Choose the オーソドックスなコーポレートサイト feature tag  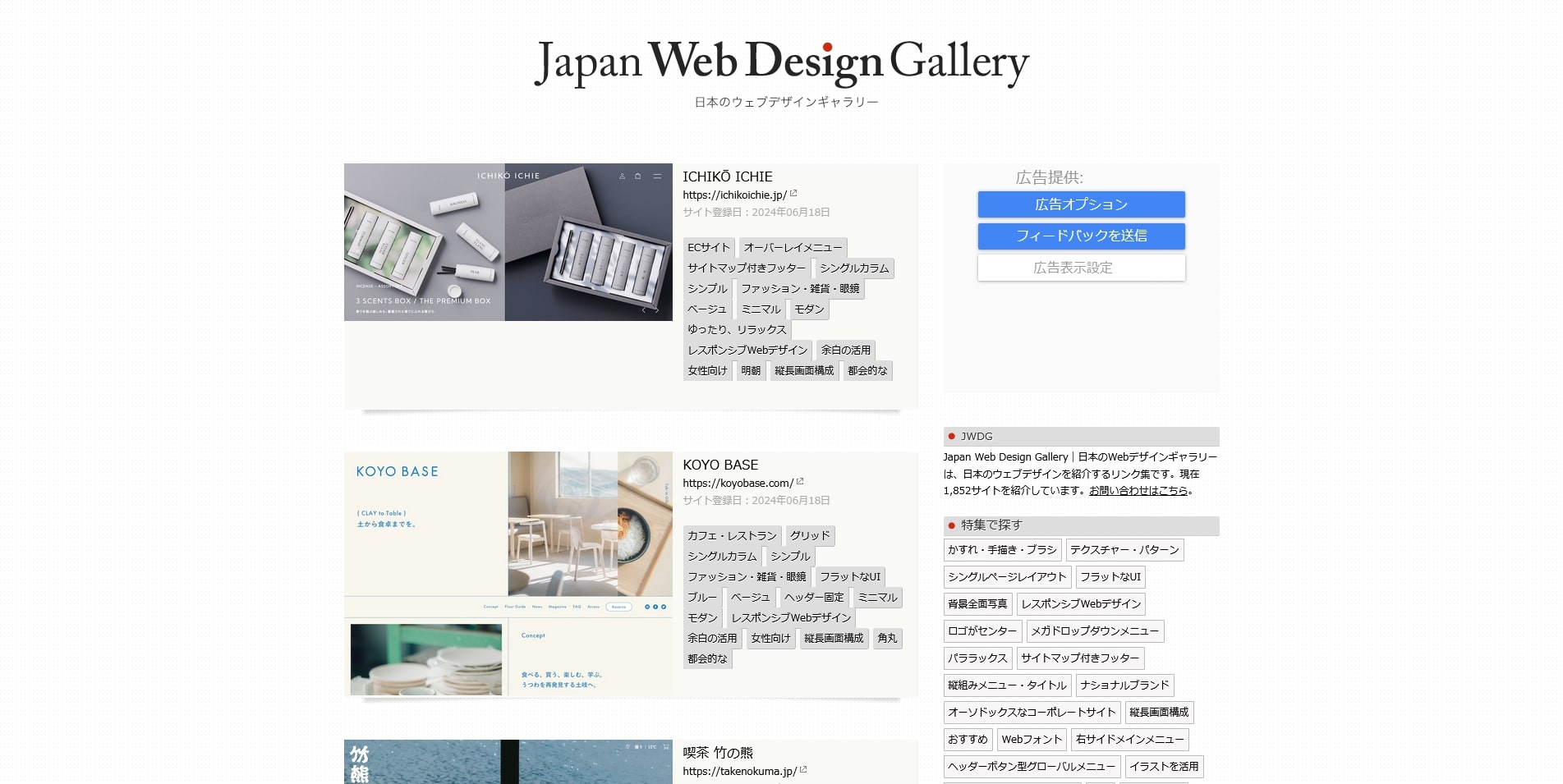[x=1032, y=713]
